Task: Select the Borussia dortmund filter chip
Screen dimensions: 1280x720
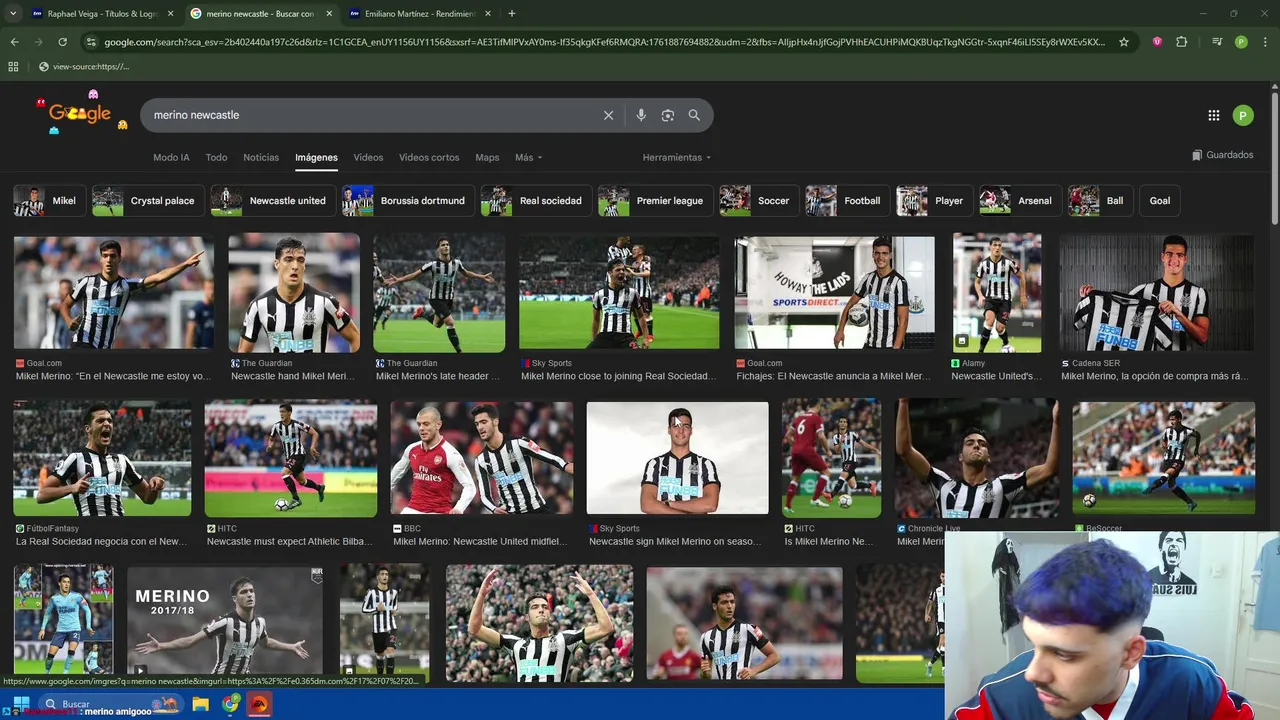Action: click(408, 201)
